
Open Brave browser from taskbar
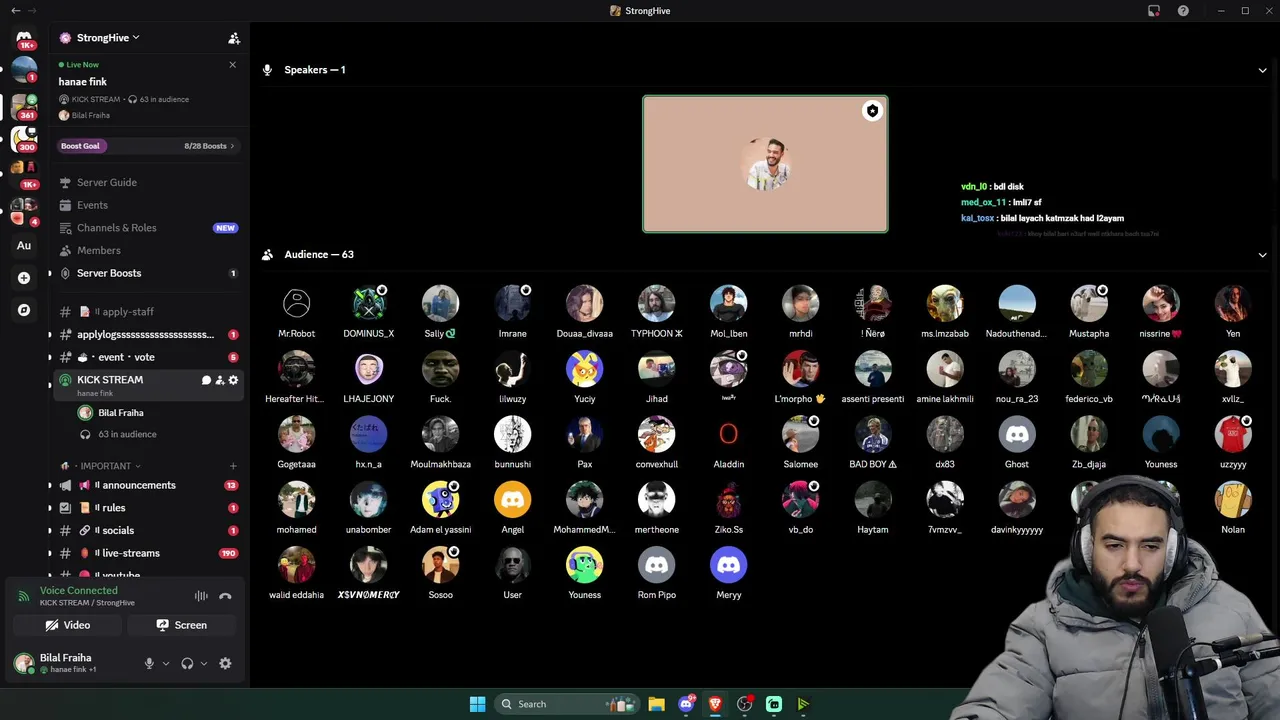[715, 704]
